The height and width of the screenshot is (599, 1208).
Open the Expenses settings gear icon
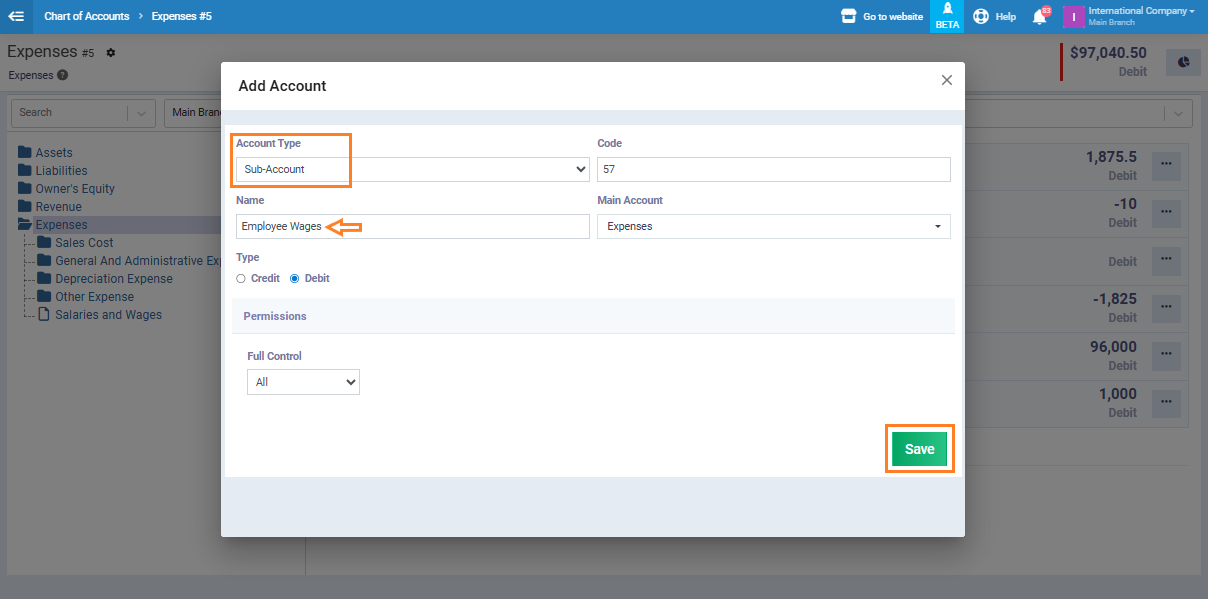click(111, 53)
